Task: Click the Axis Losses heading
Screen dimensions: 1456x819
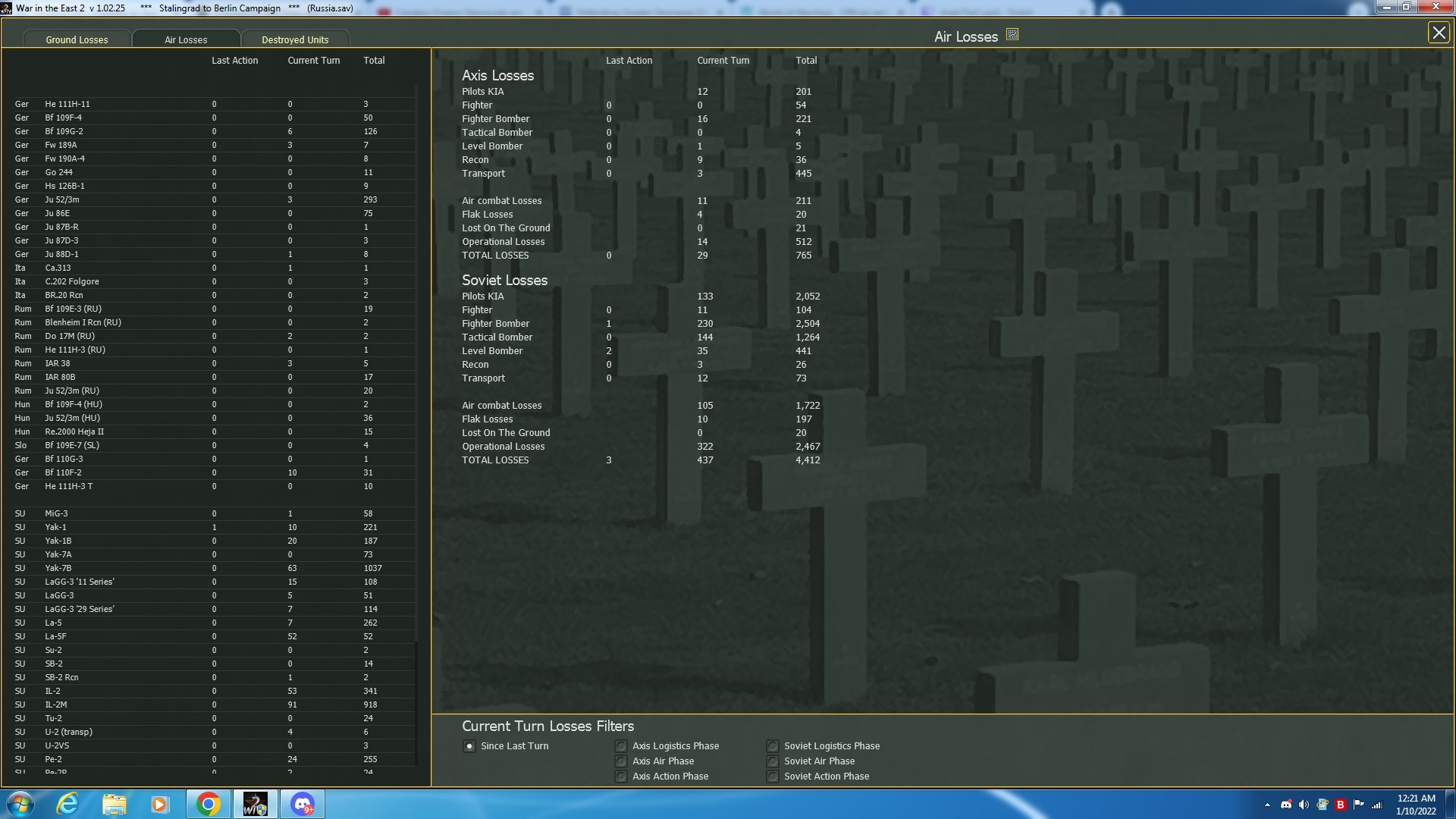Action: tap(497, 76)
